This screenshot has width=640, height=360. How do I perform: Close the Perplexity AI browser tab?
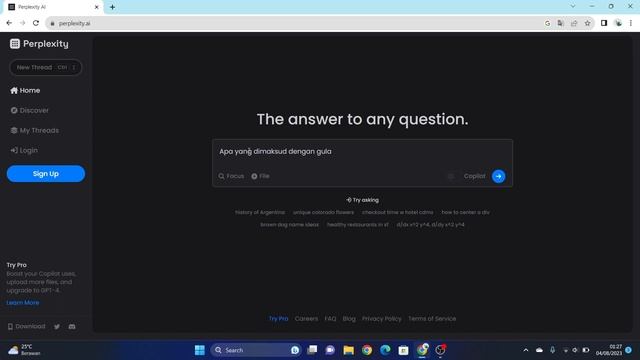coord(97,7)
